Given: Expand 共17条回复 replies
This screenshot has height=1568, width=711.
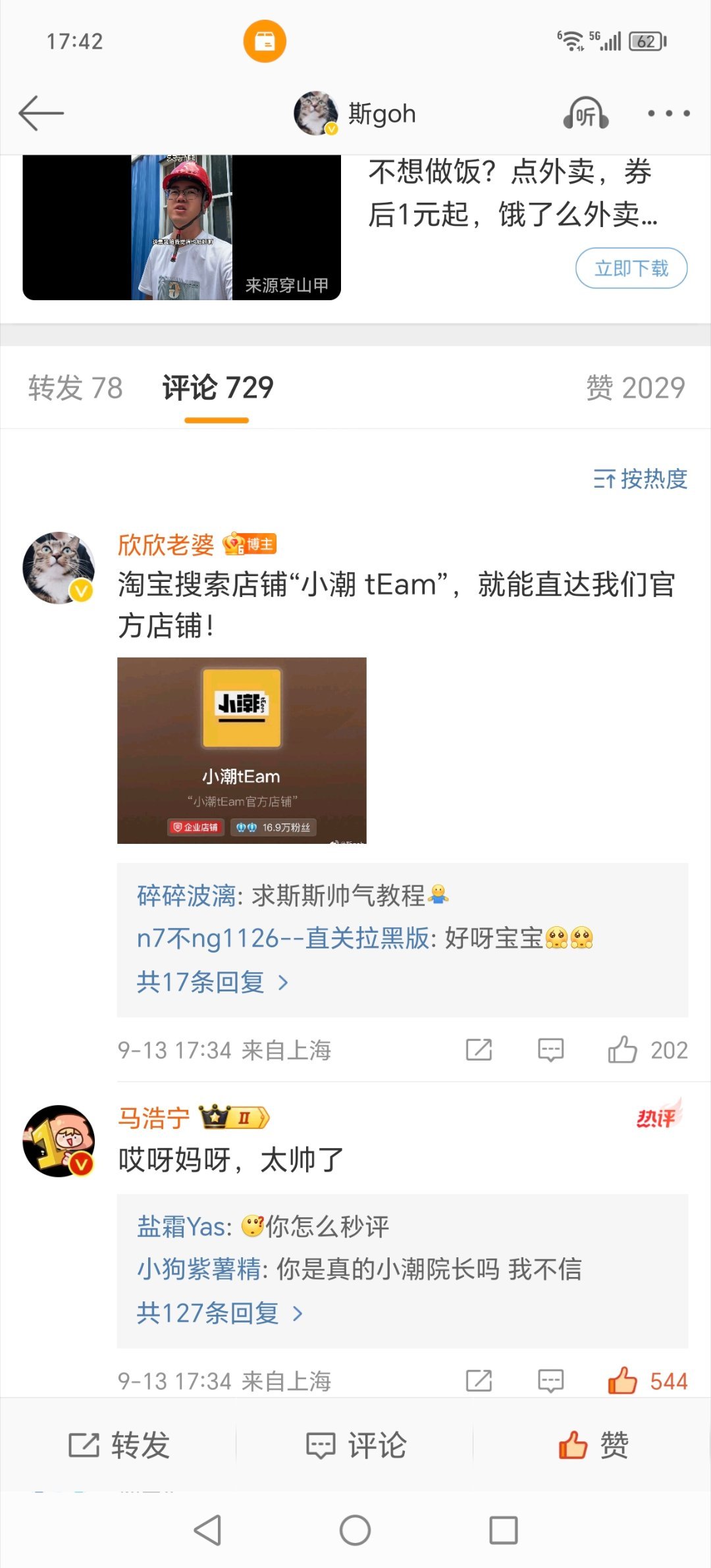Looking at the screenshot, I should [212, 982].
